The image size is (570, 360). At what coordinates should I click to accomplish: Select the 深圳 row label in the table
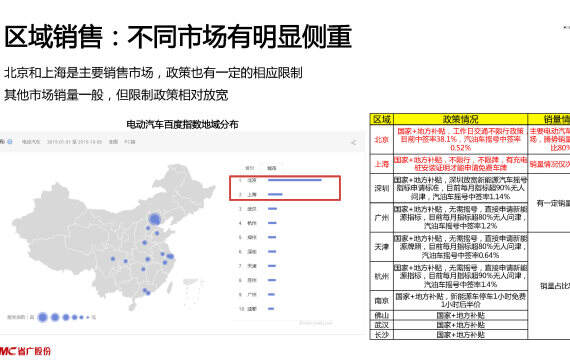(x=382, y=188)
